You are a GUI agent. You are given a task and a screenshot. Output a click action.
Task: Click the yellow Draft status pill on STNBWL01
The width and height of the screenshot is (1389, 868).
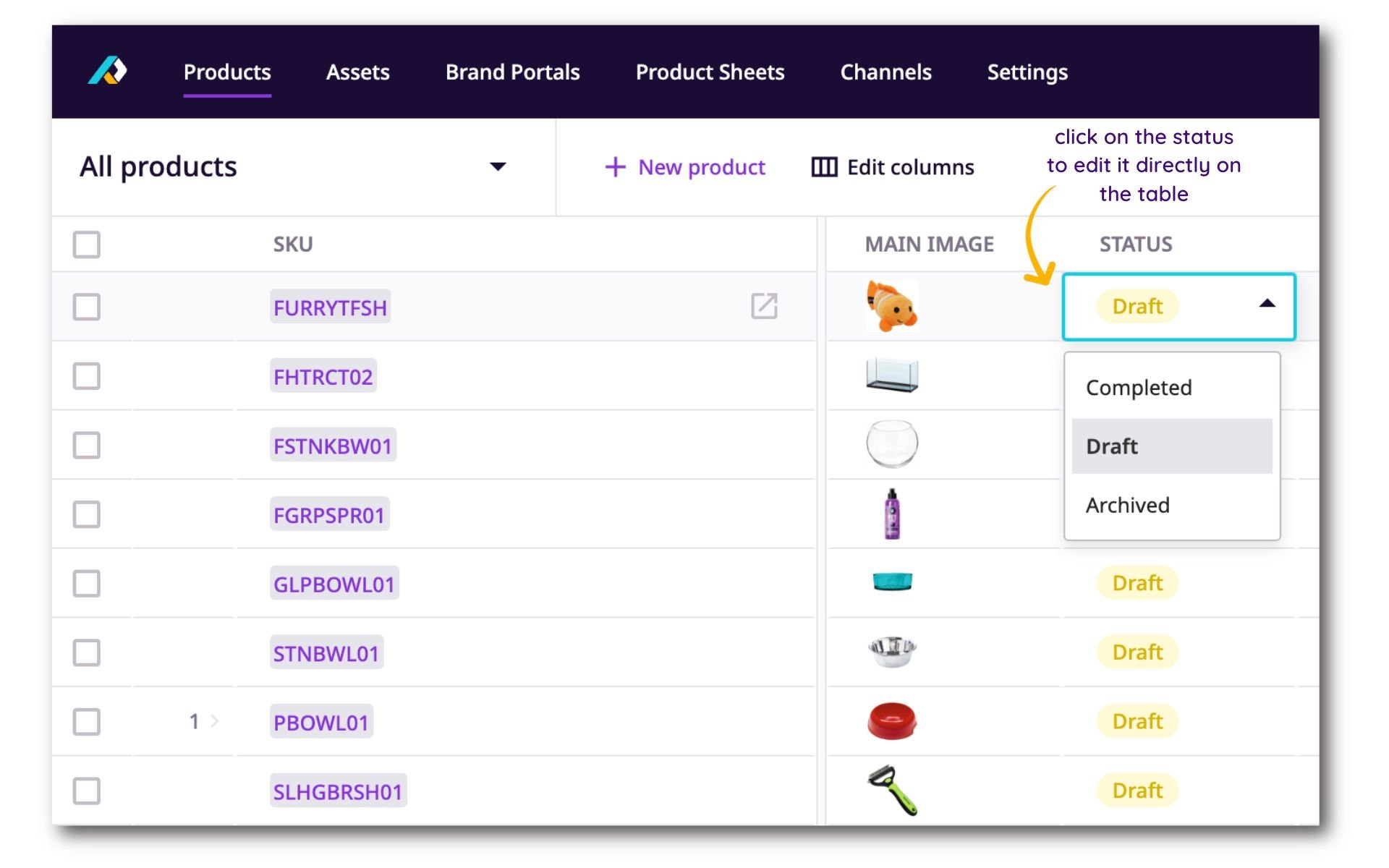(x=1137, y=652)
